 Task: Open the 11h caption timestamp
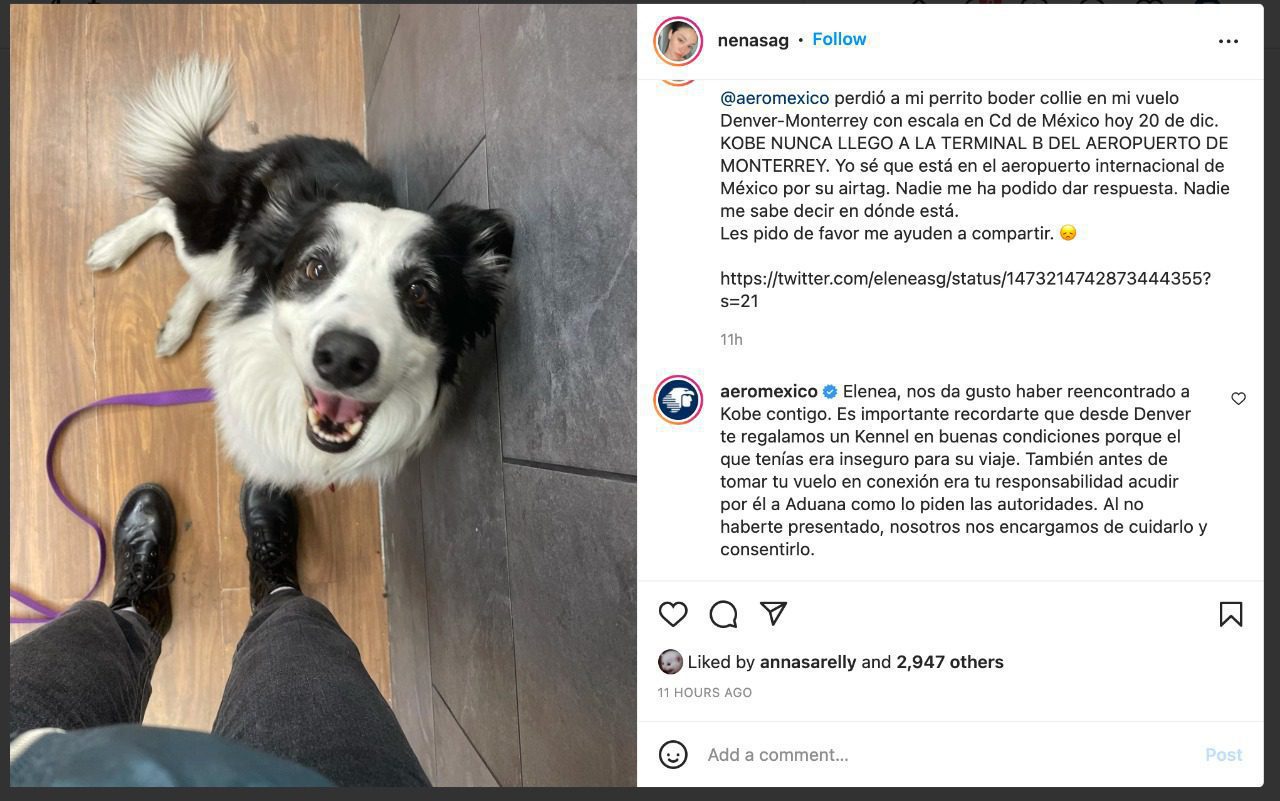click(x=731, y=340)
